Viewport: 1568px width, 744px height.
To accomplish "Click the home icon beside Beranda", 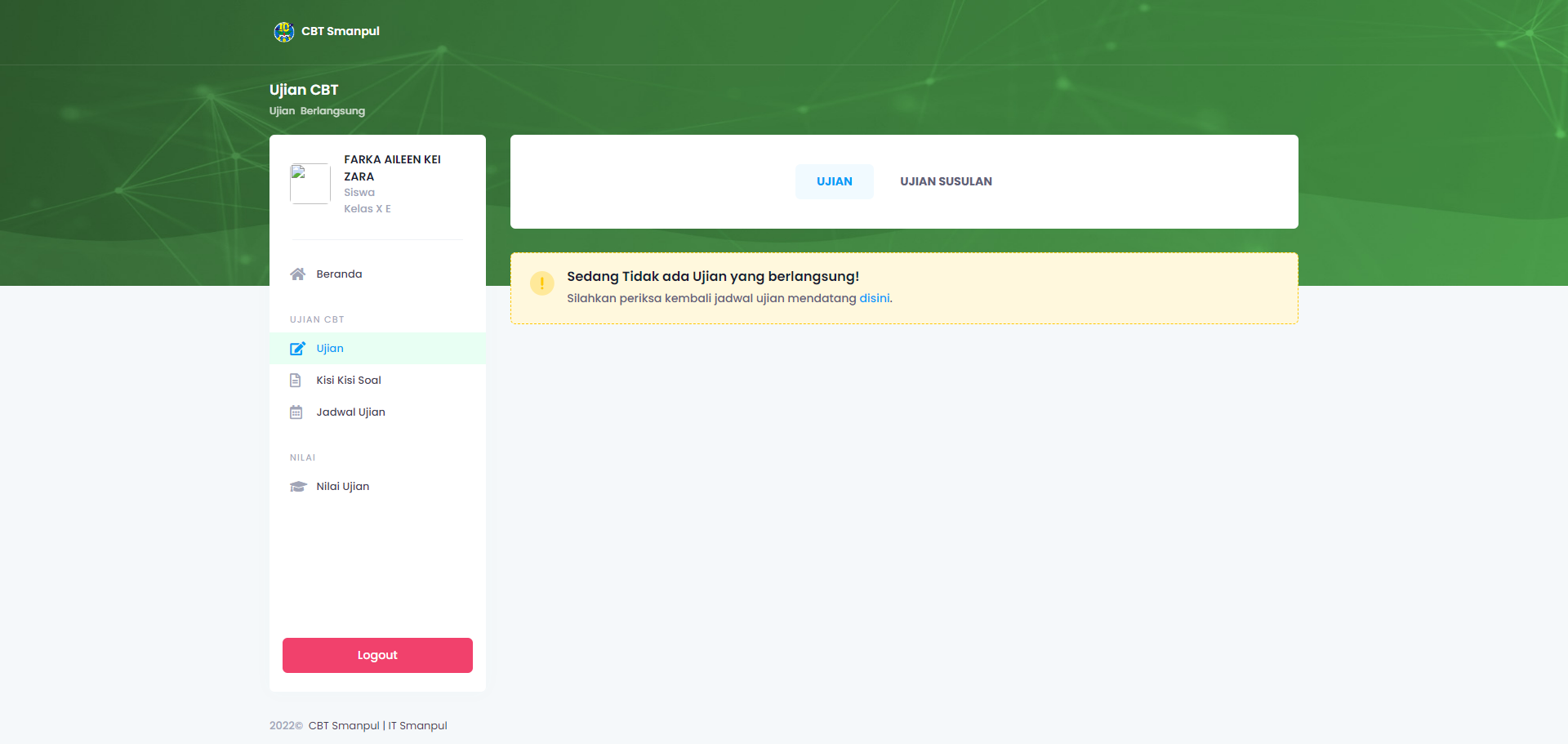I will (297, 274).
